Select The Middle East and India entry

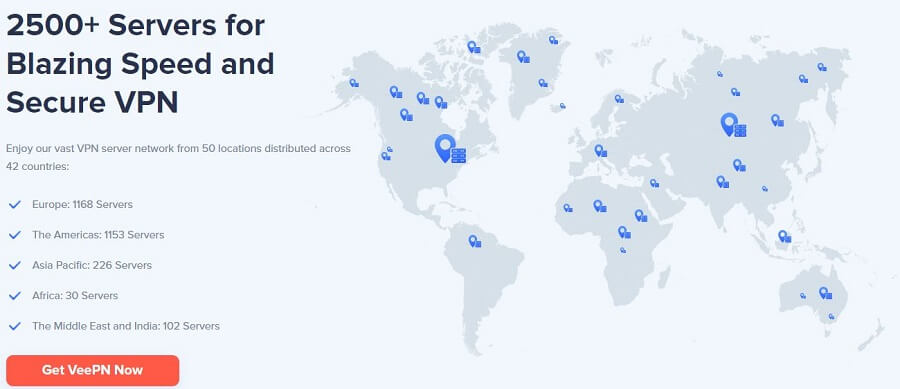126,326
